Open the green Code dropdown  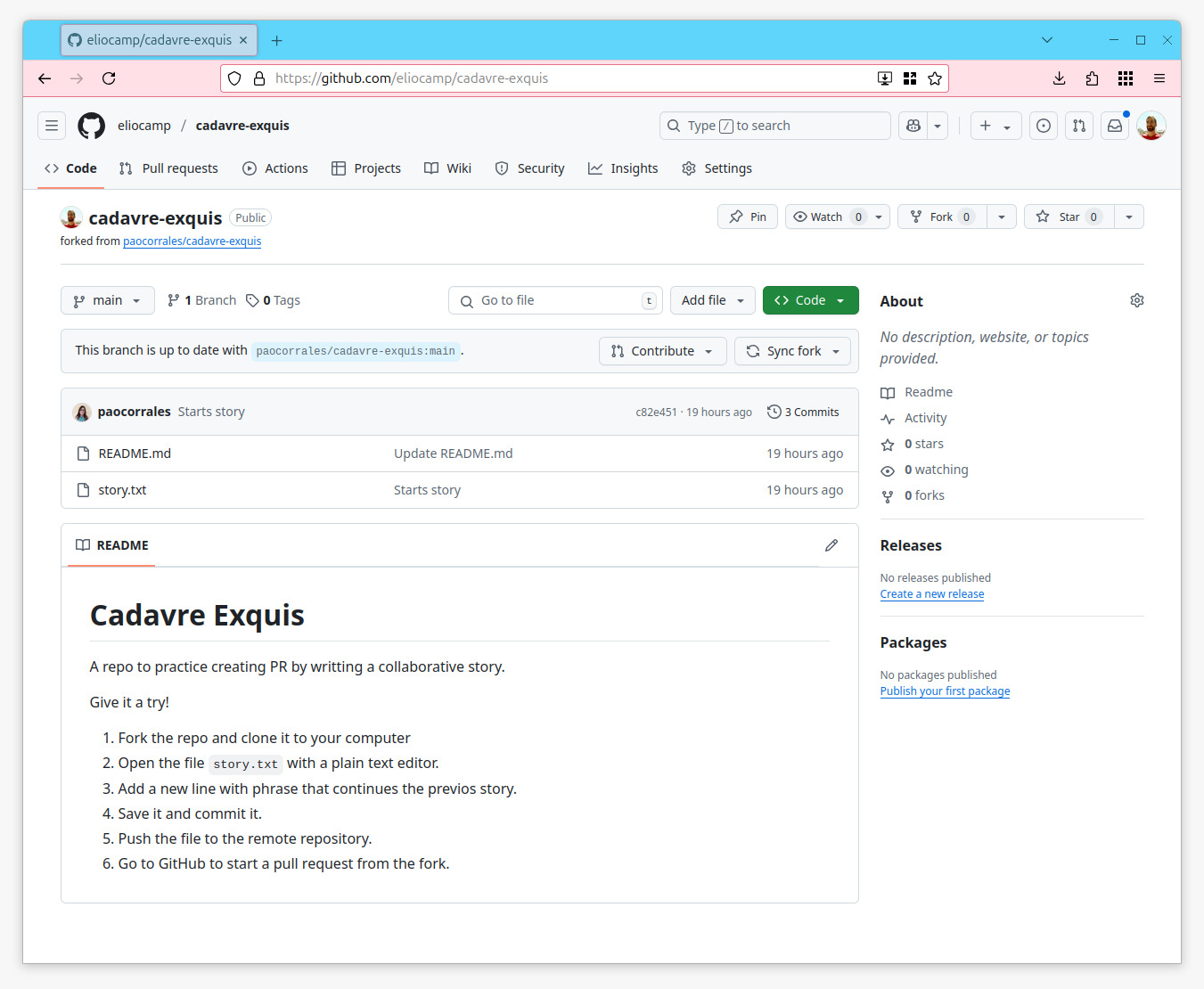click(x=811, y=300)
